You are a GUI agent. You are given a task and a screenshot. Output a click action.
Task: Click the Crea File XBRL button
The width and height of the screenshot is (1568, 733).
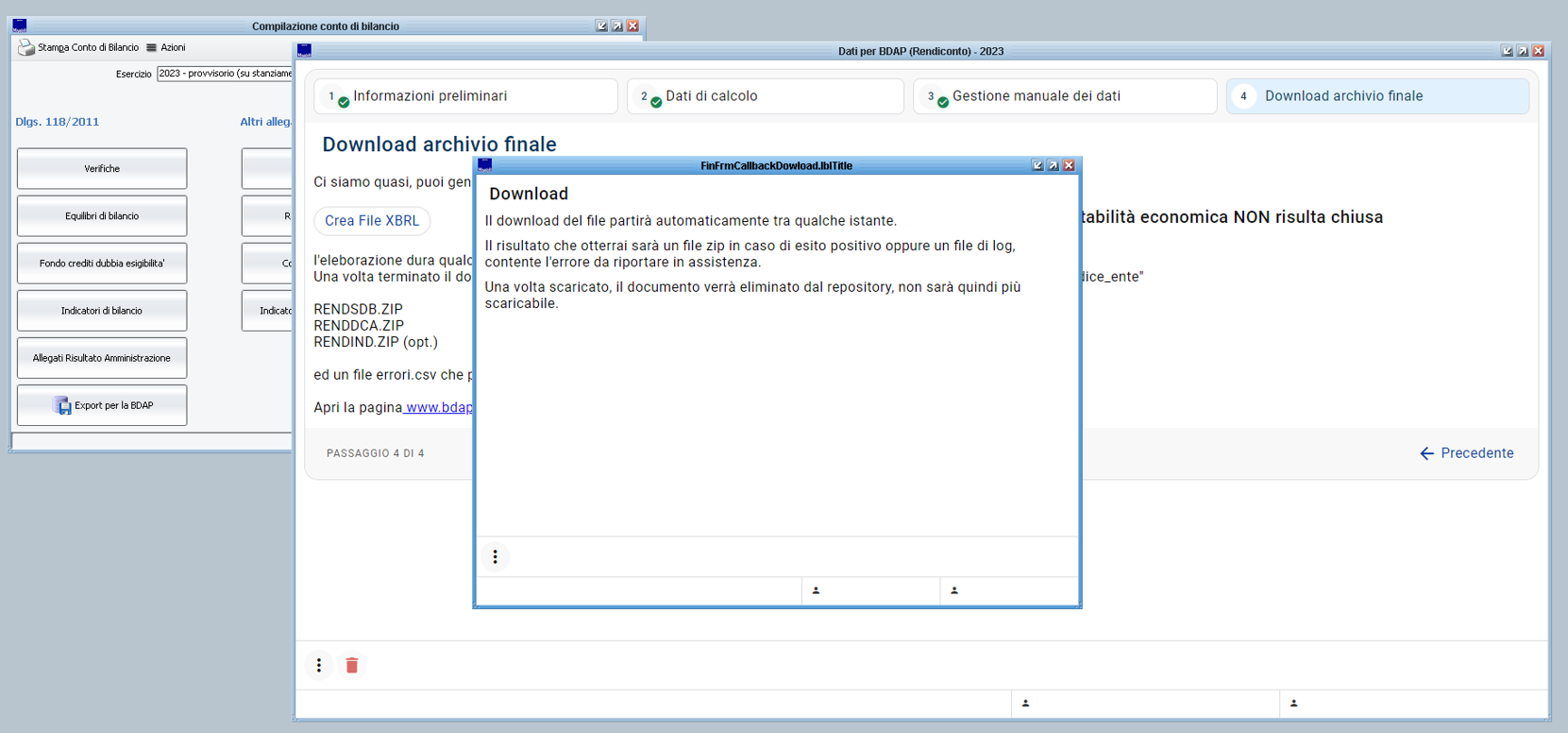(372, 221)
